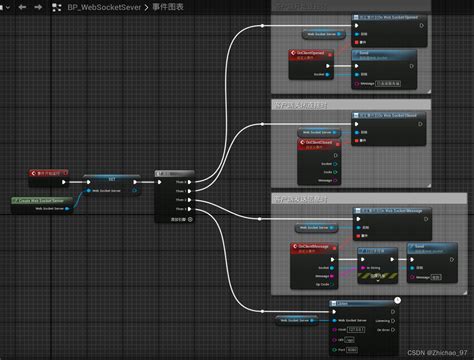Click the OnClientClosed Code output pin
This screenshot has height=360, width=474.
pos(335,172)
